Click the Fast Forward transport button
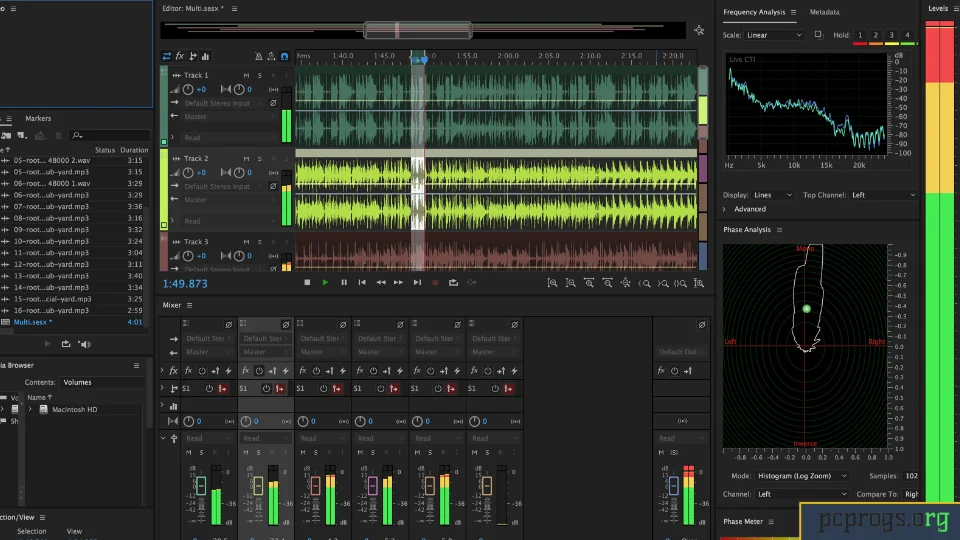This screenshot has width=960, height=540. pos(399,282)
